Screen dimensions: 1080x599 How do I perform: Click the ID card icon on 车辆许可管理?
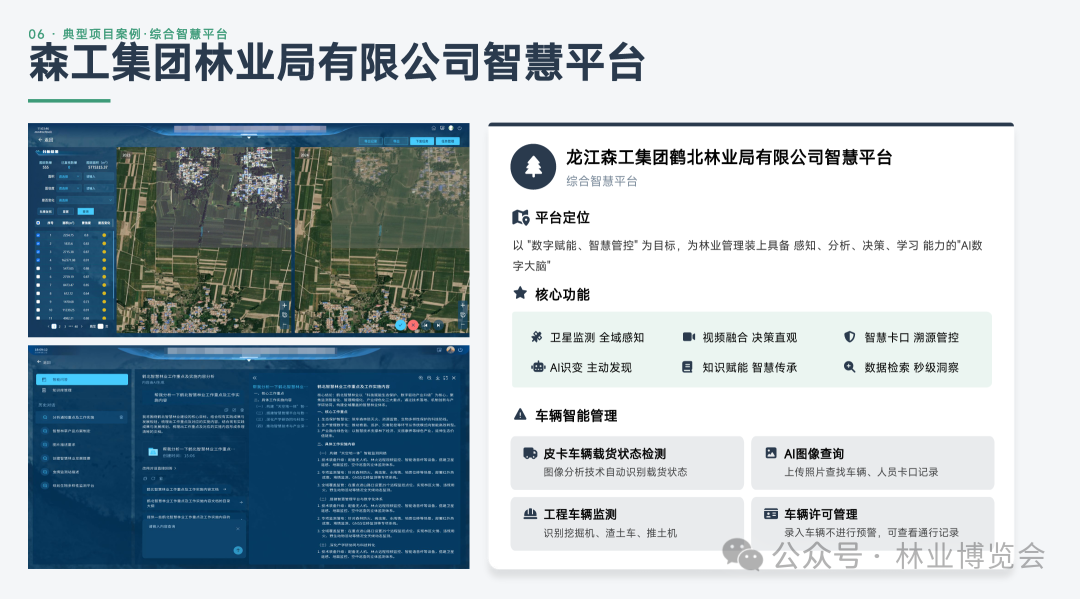tap(771, 514)
